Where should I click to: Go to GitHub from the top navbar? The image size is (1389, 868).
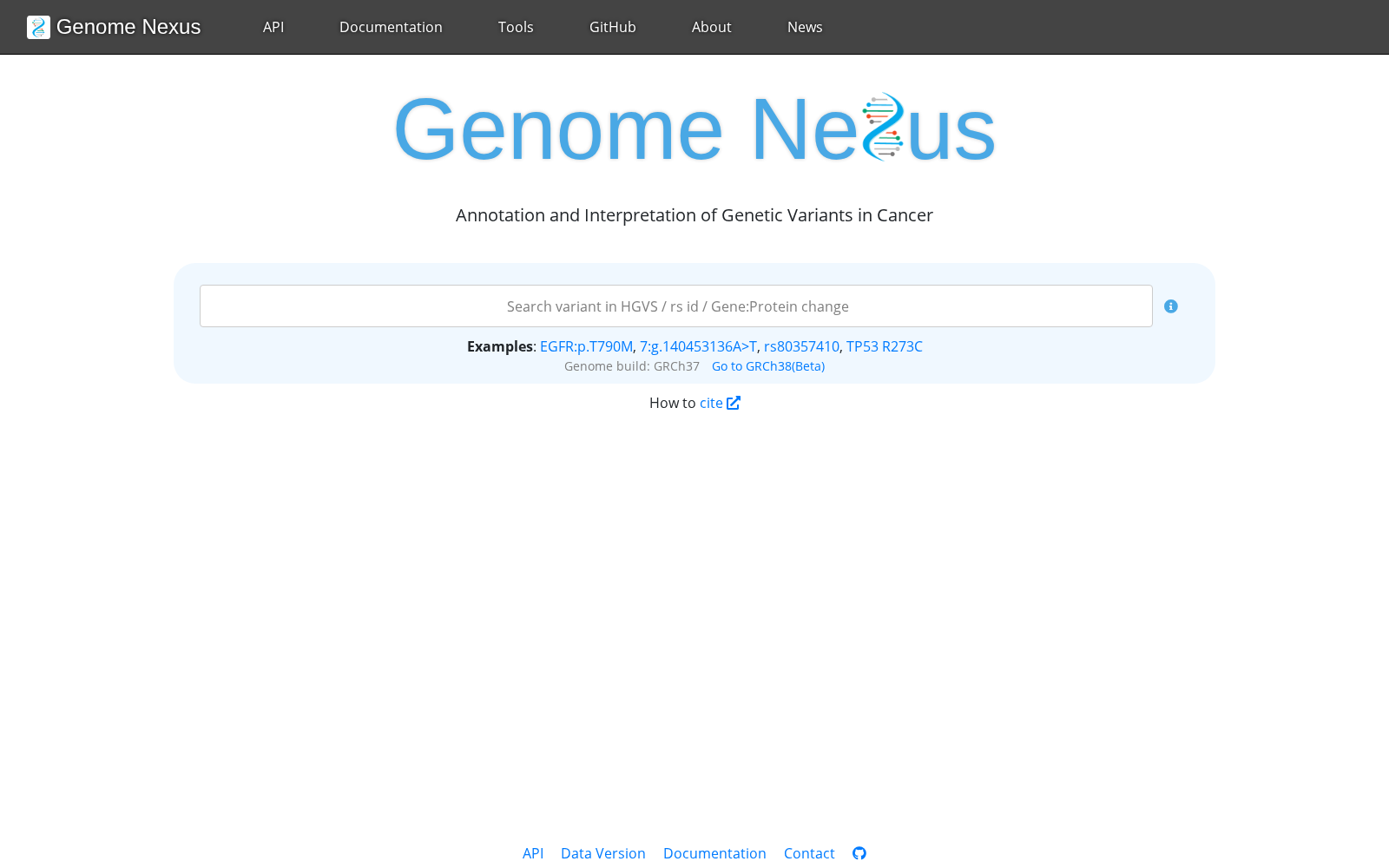(613, 27)
